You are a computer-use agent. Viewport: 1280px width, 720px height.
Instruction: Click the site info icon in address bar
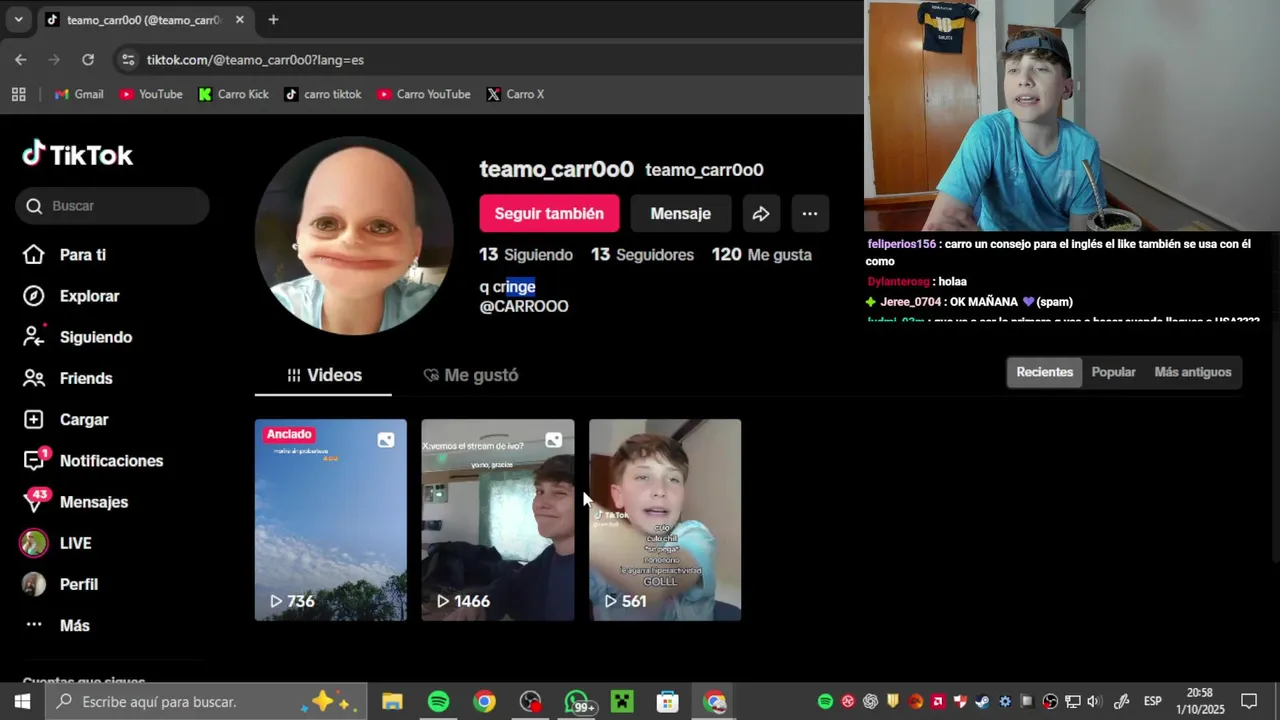pos(127,60)
